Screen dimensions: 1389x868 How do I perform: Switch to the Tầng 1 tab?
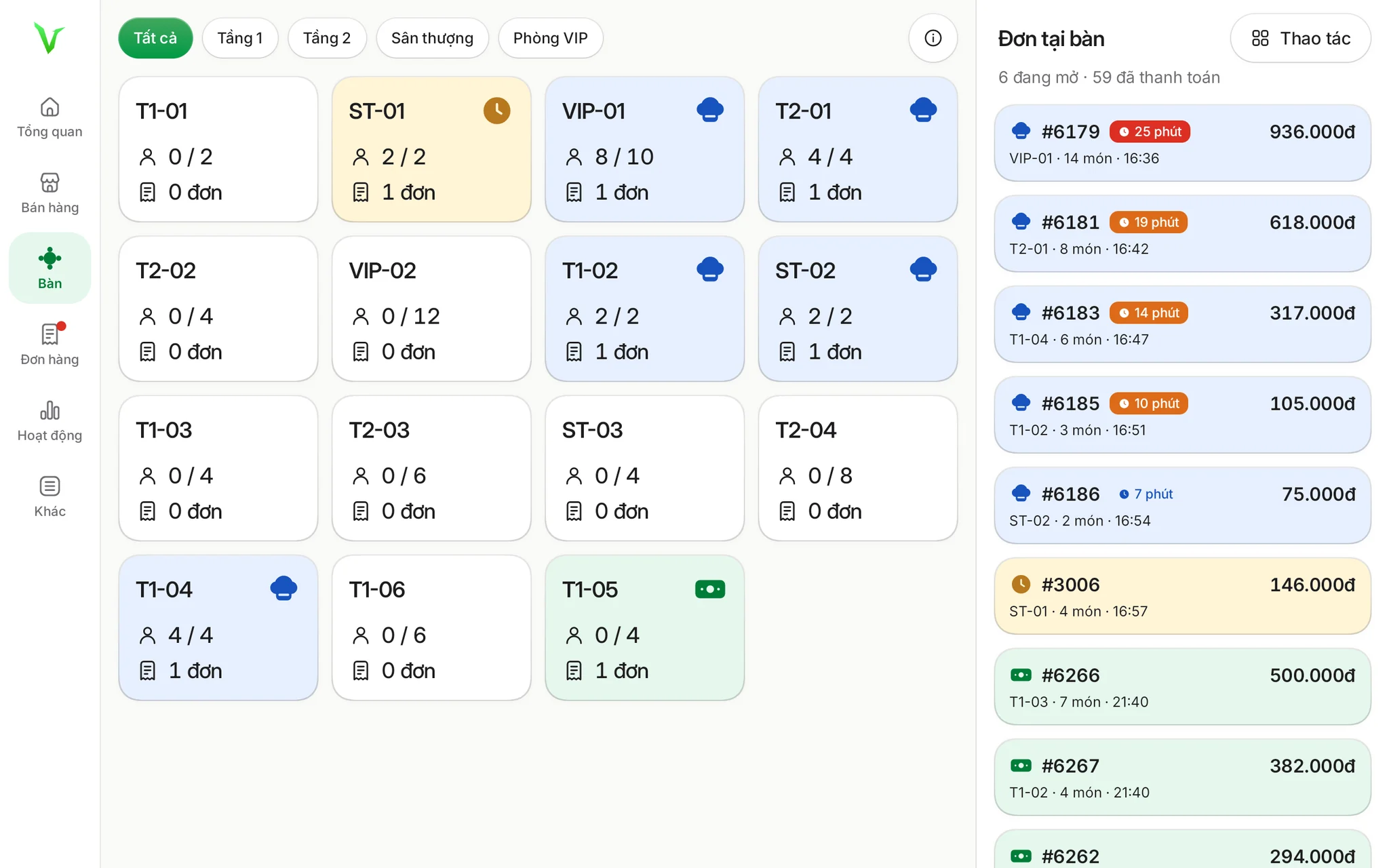(x=240, y=38)
